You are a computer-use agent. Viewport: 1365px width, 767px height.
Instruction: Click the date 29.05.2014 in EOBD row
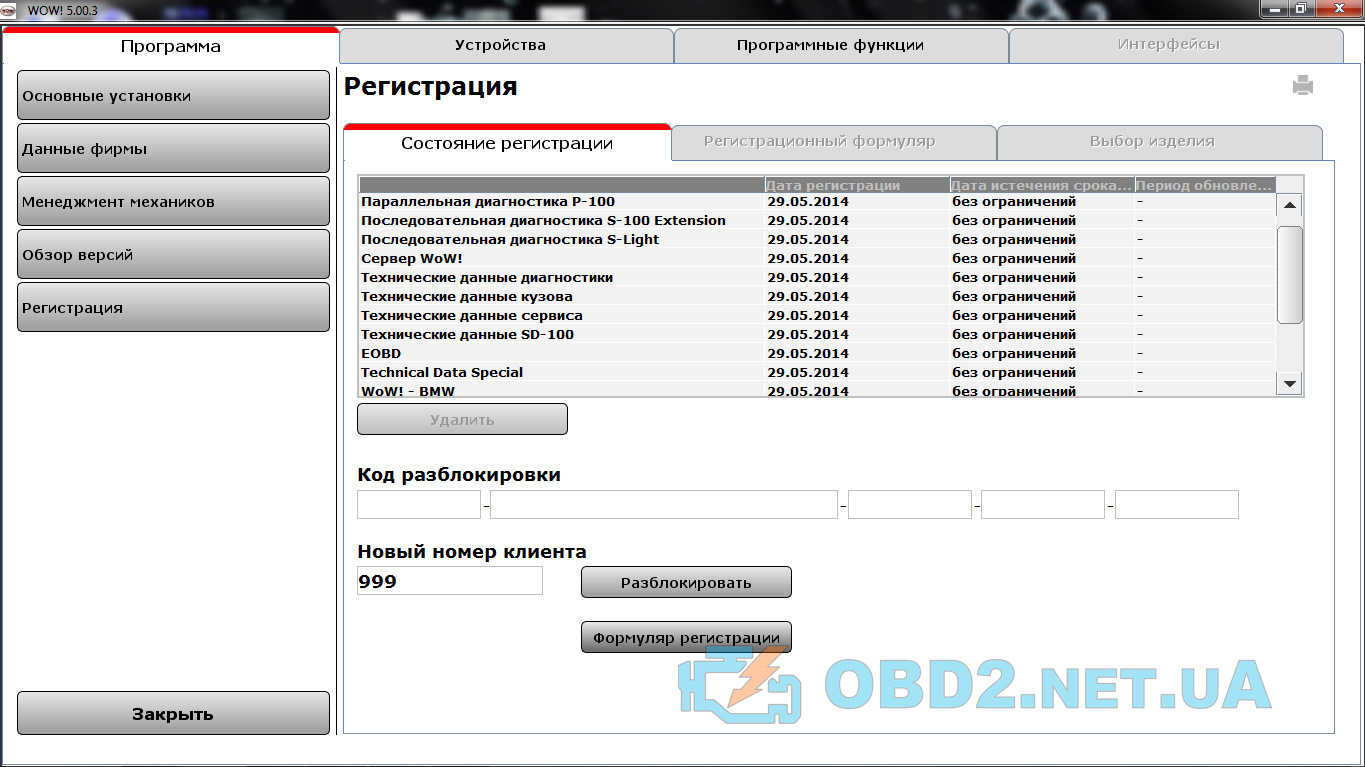click(808, 354)
